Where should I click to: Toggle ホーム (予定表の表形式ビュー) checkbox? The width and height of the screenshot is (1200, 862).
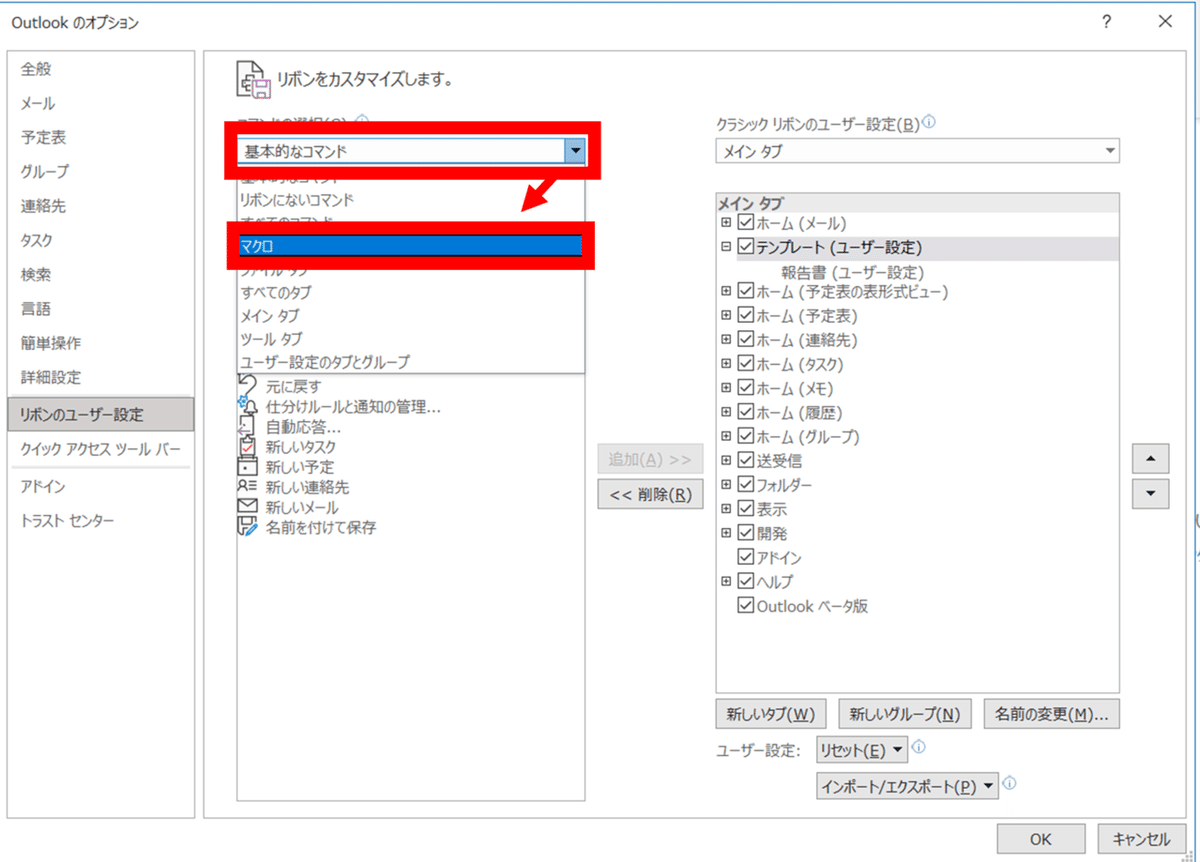click(x=745, y=291)
